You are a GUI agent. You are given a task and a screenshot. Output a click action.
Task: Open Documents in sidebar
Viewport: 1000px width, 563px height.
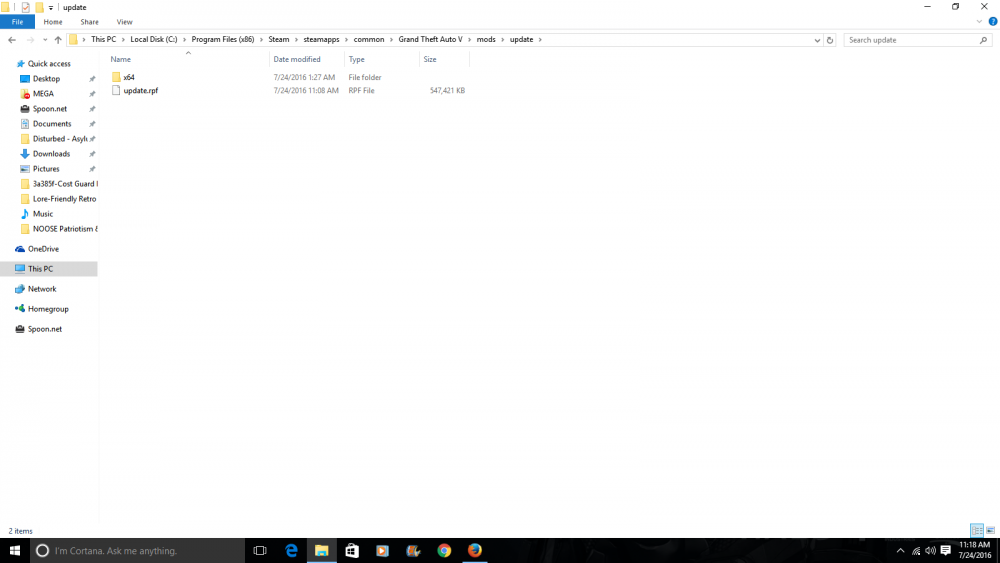(x=52, y=124)
